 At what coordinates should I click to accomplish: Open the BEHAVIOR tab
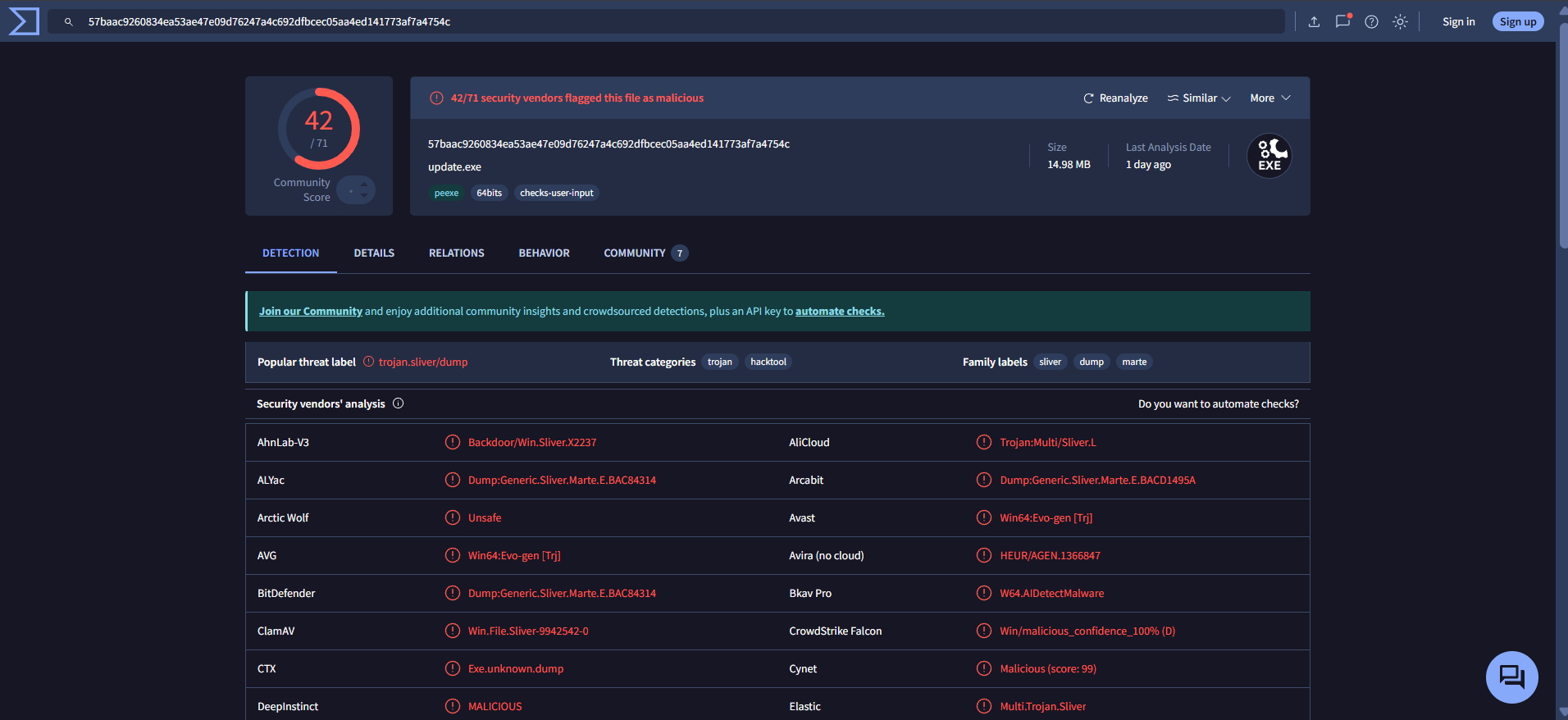pos(544,253)
